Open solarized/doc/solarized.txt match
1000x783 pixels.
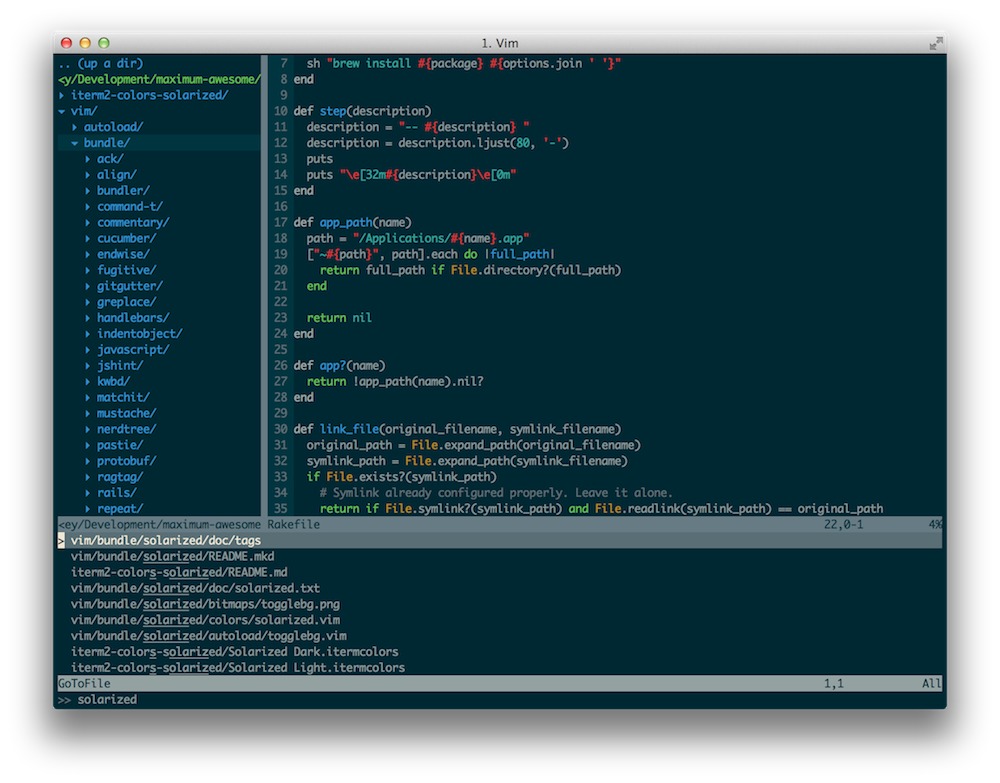click(195, 589)
